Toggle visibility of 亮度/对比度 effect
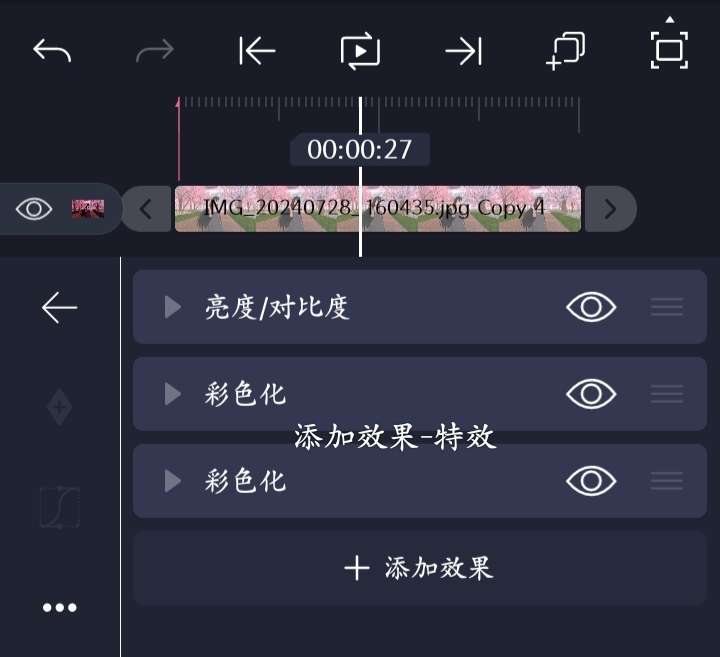 [x=591, y=307]
